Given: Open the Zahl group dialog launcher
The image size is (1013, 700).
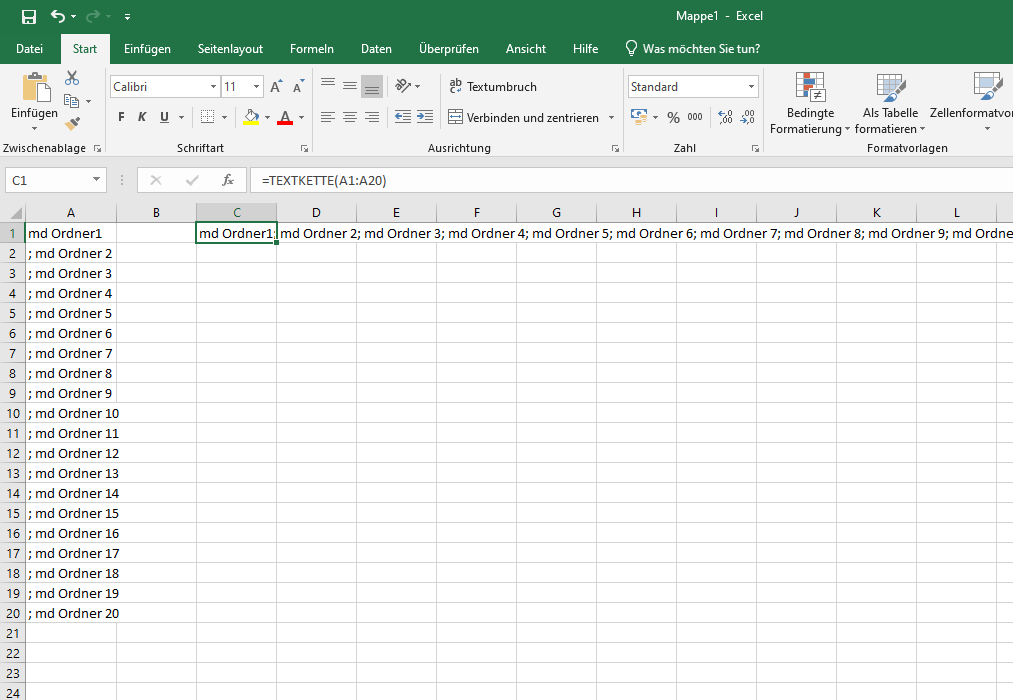Looking at the screenshot, I should [x=755, y=149].
